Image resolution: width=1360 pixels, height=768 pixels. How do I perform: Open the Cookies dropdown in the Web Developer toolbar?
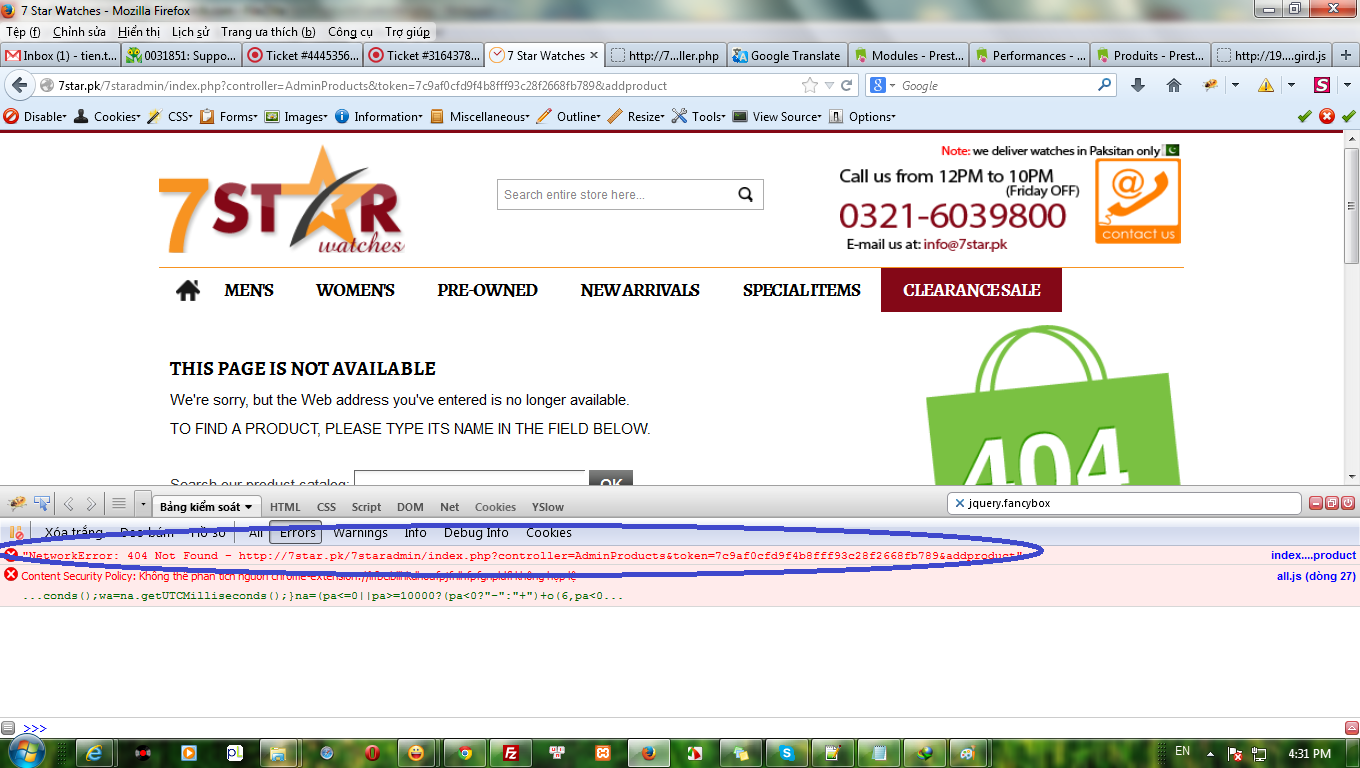(108, 117)
